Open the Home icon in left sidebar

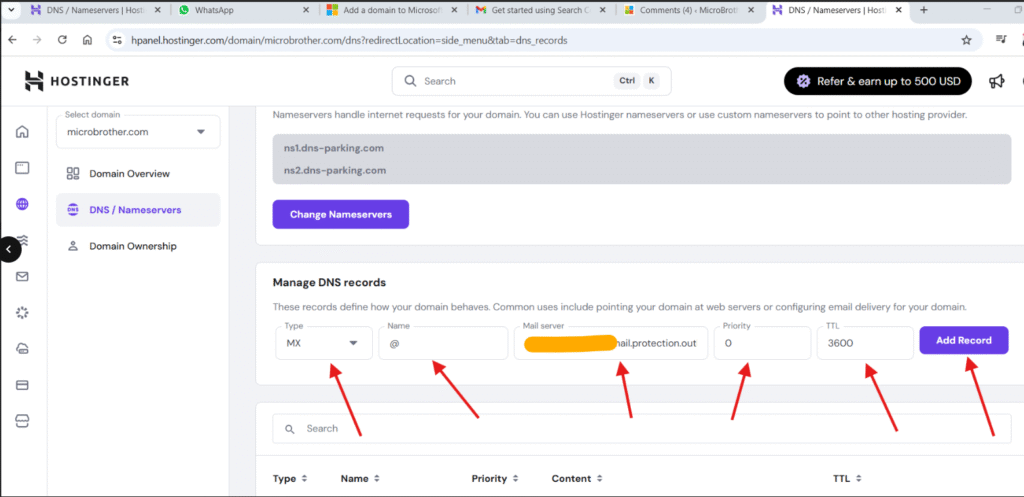click(22, 131)
